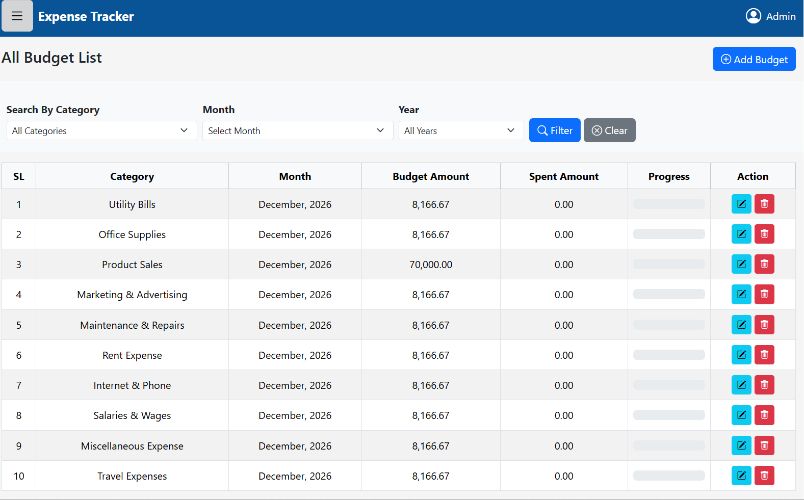Clear the applied search filters

[609, 130]
